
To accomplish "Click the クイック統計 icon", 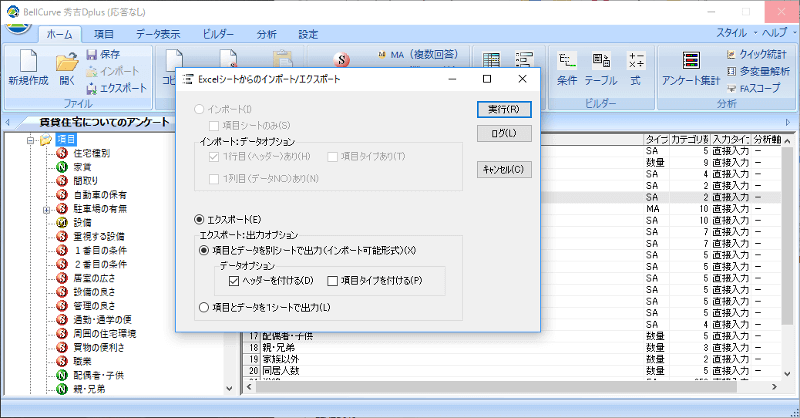I will click(732, 54).
